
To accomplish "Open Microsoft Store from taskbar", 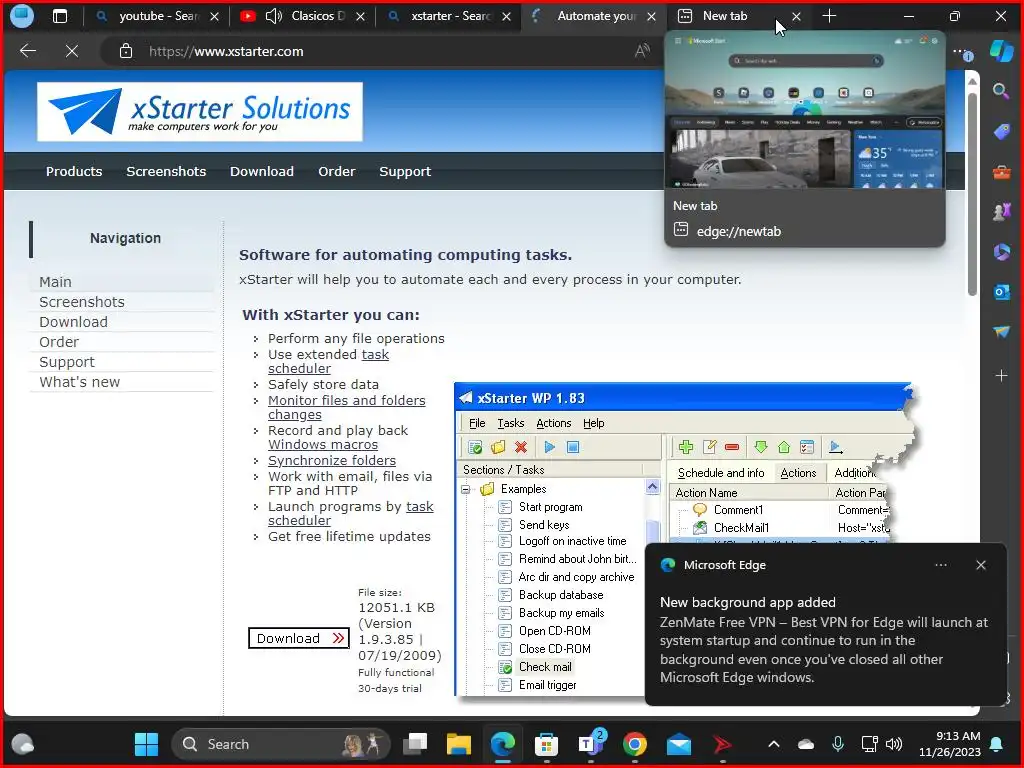I will click(x=546, y=744).
